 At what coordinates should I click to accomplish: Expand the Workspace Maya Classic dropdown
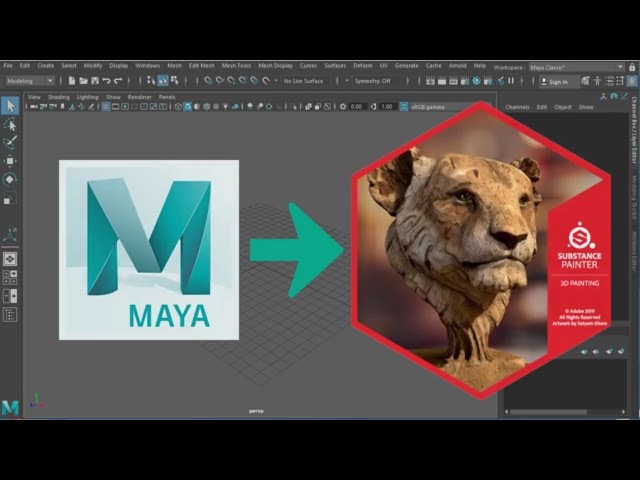pos(576,67)
